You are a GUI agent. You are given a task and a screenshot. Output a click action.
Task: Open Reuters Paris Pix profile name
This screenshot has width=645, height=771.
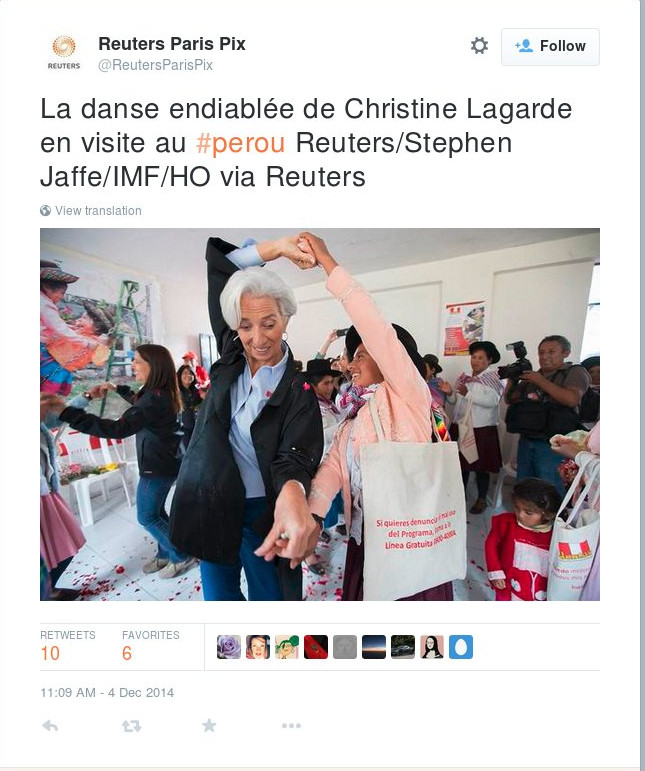(x=172, y=44)
